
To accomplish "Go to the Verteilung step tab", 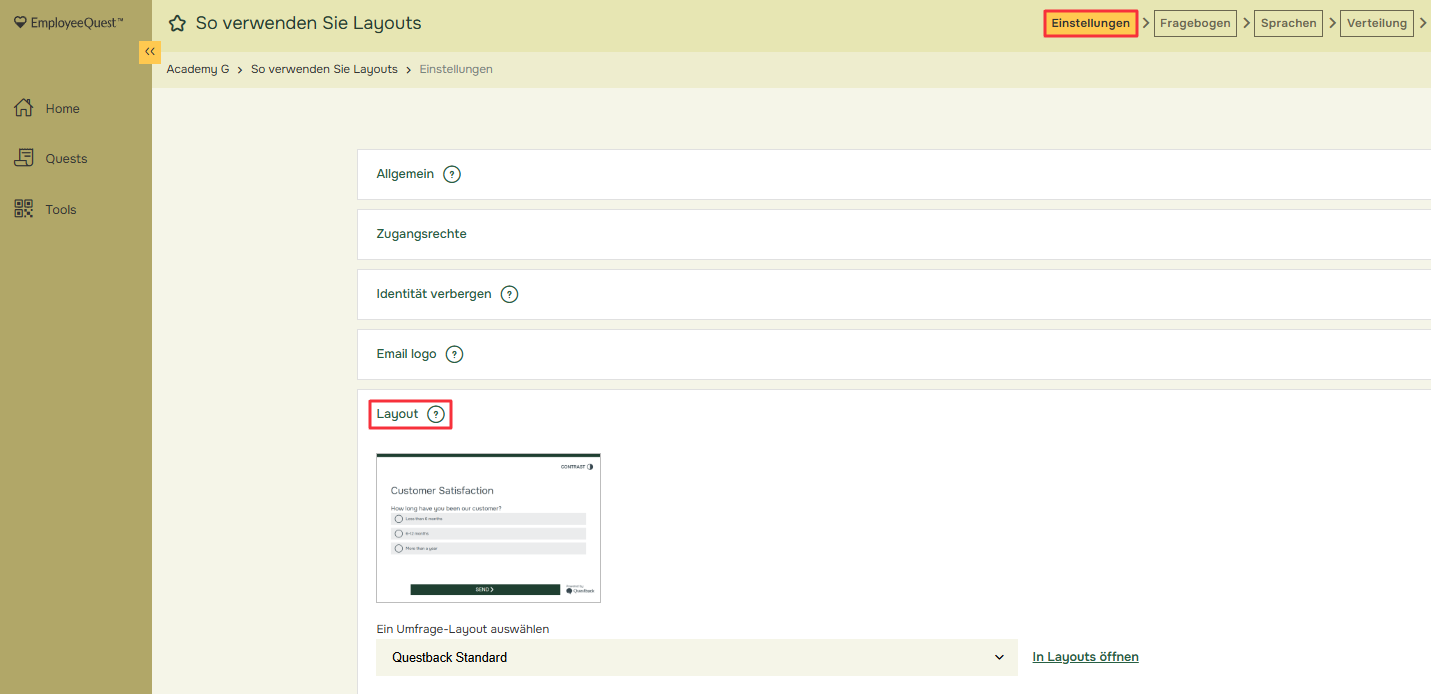I will click(x=1376, y=23).
